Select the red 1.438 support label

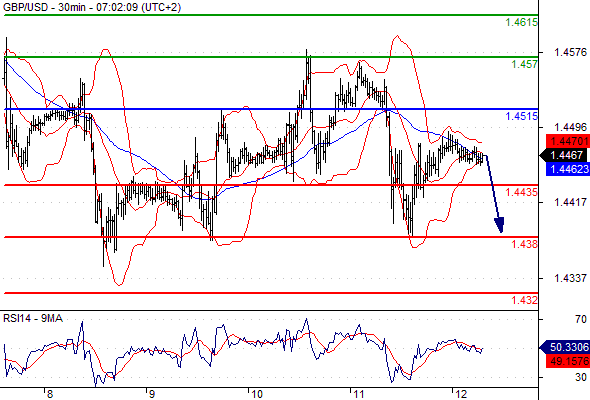pos(525,244)
